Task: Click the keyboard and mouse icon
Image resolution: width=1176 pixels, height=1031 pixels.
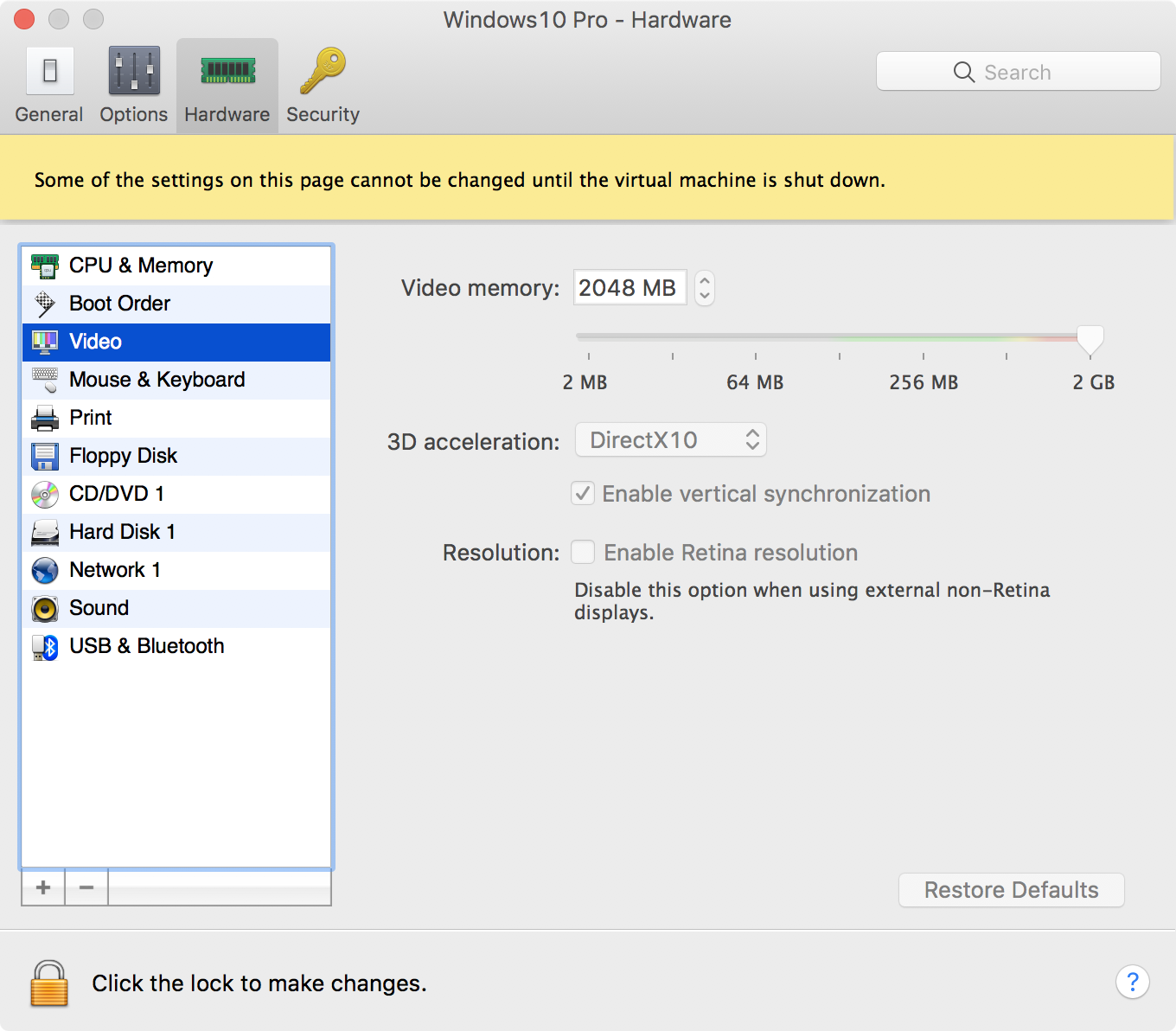Action: 45,380
